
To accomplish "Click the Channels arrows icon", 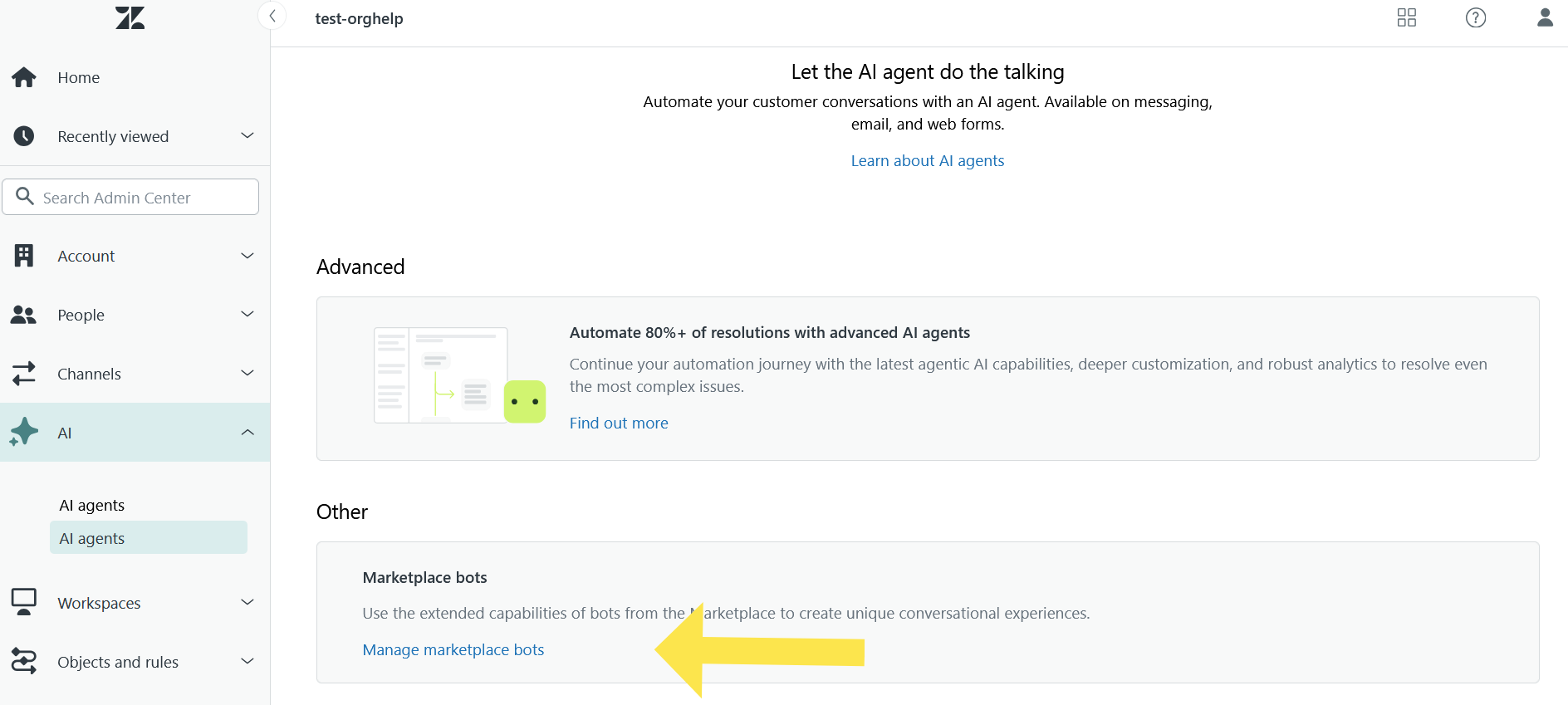I will pos(24,374).
